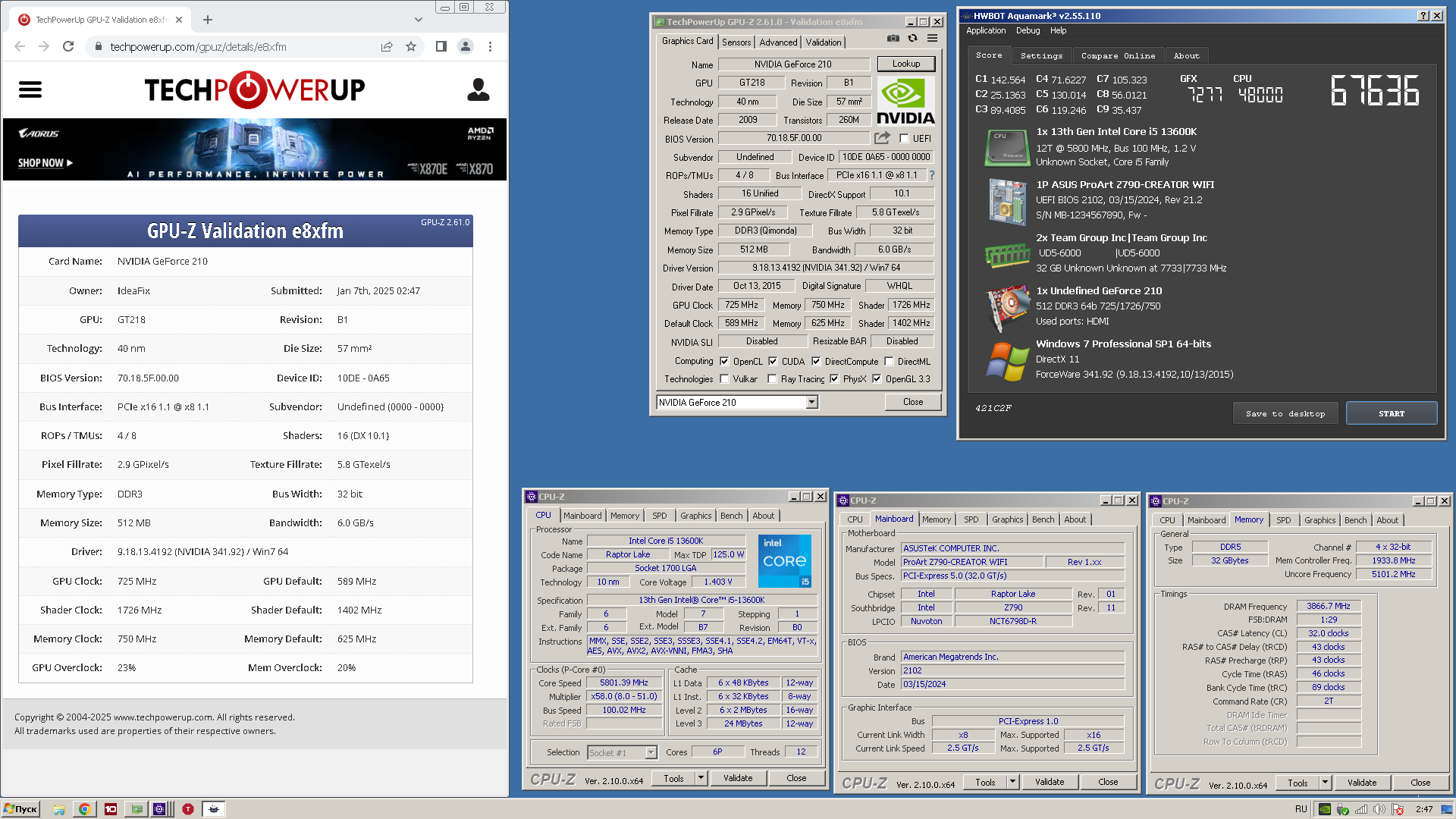The height and width of the screenshot is (819, 1456).
Task: Click the TechPowerUp logo
Action: tap(255, 89)
